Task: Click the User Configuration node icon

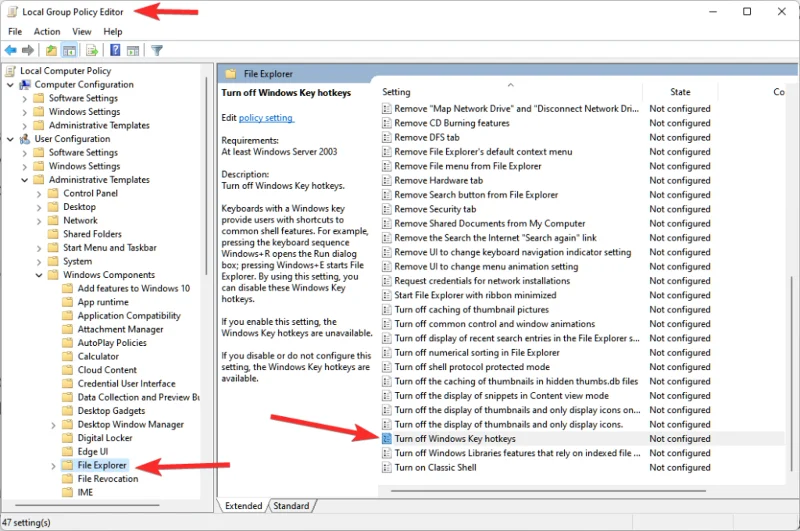Action: 25,139
